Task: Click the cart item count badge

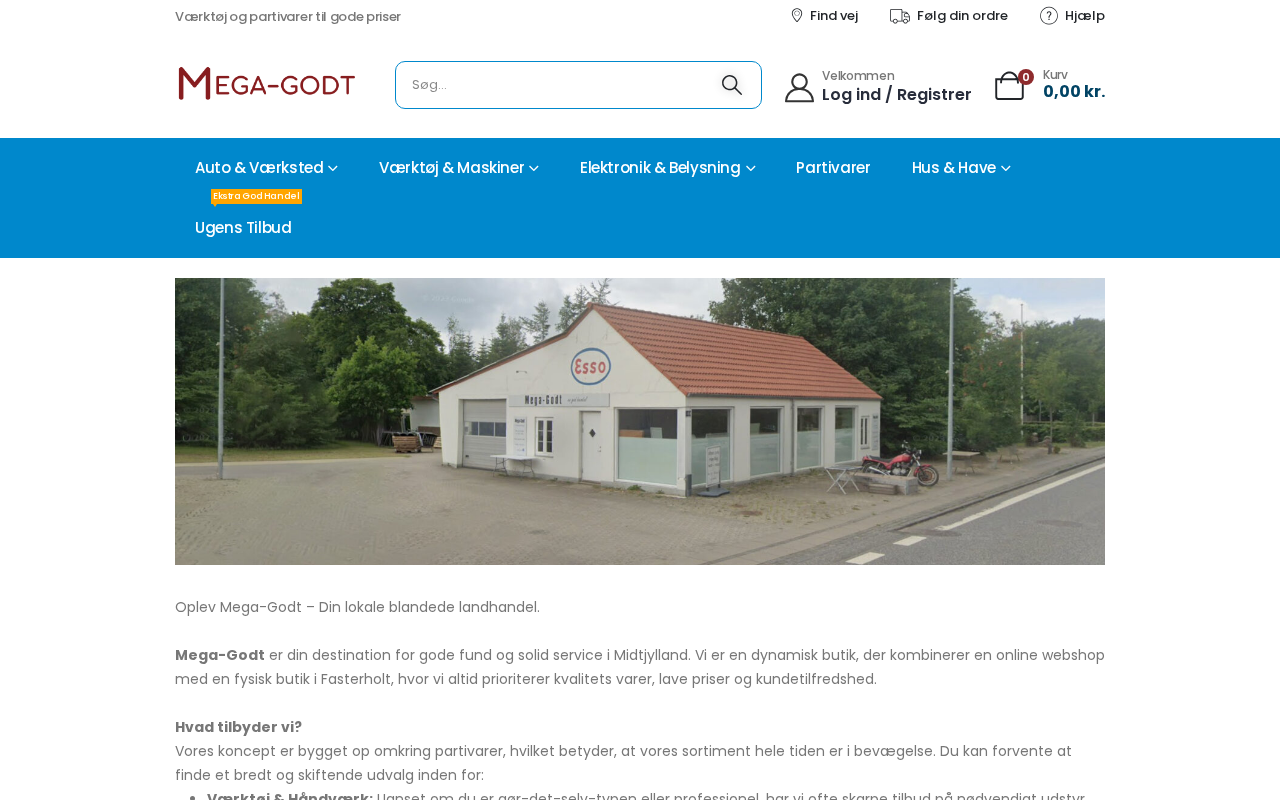Action: click(x=1026, y=77)
